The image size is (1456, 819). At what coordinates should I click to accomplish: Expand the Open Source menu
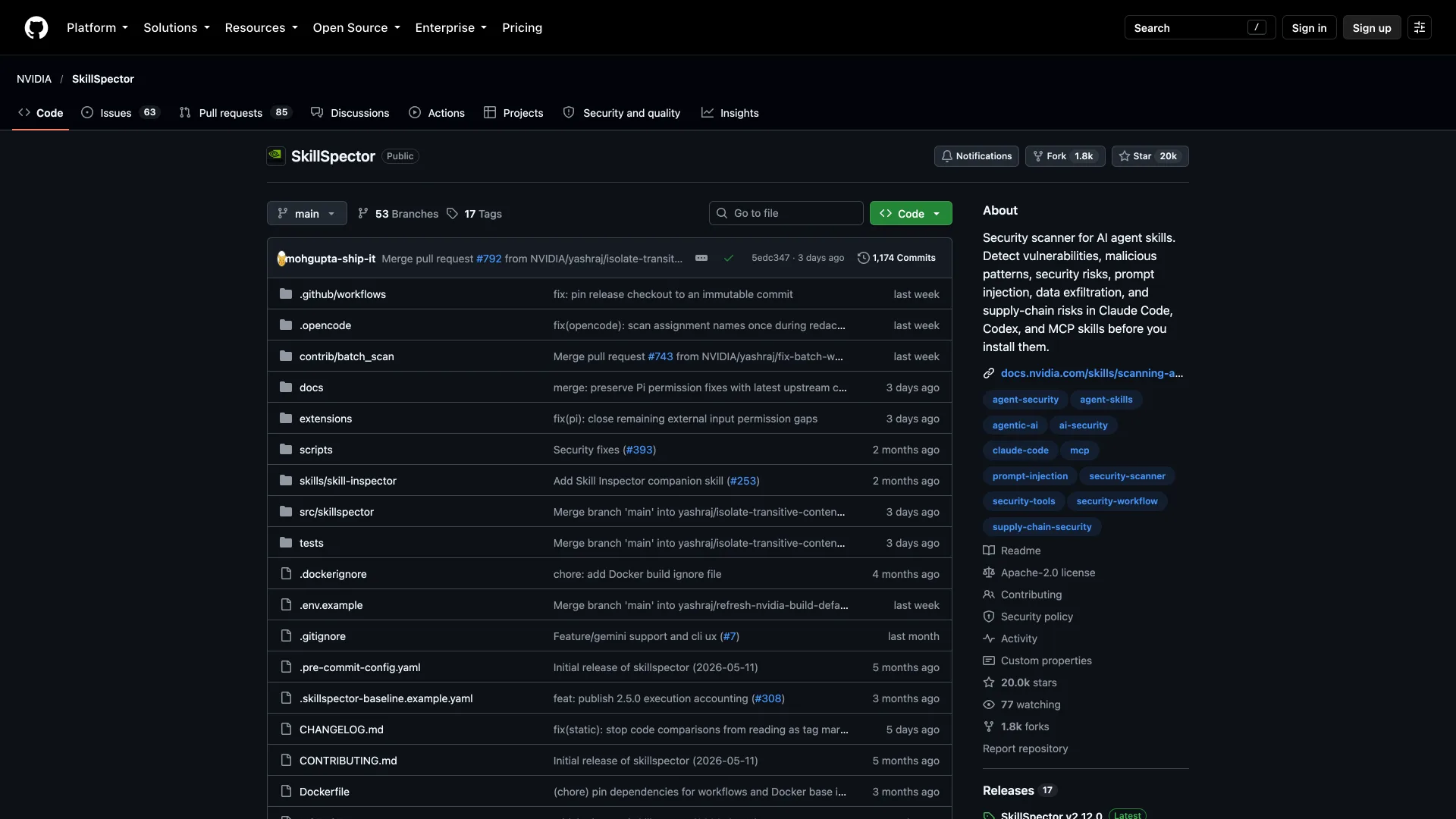[356, 28]
